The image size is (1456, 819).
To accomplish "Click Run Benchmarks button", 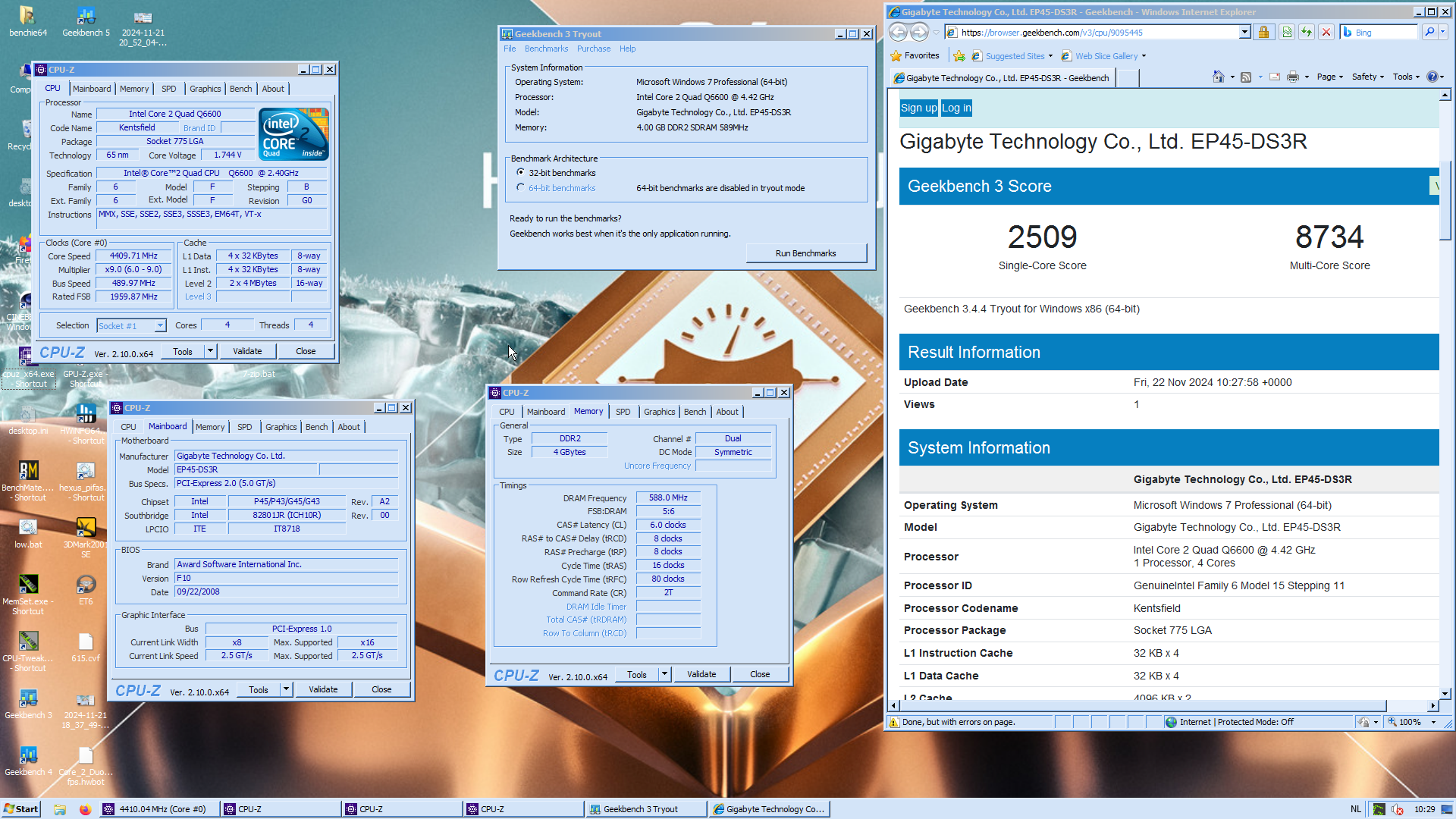I will tap(805, 253).
